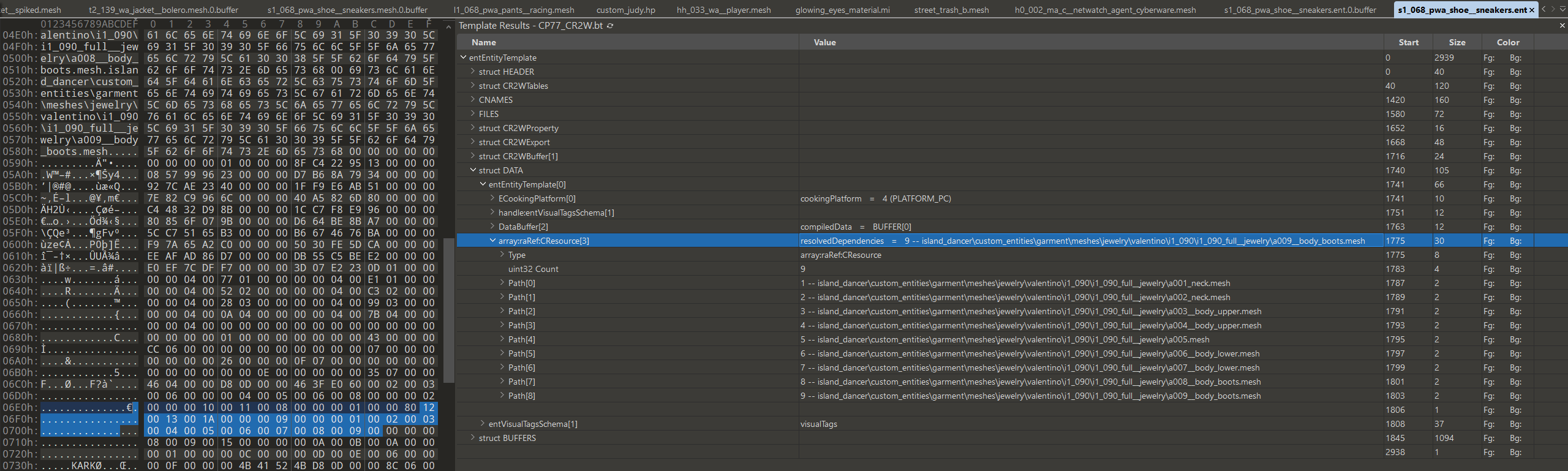Click the a005.mesh path value

(1005, 339)
